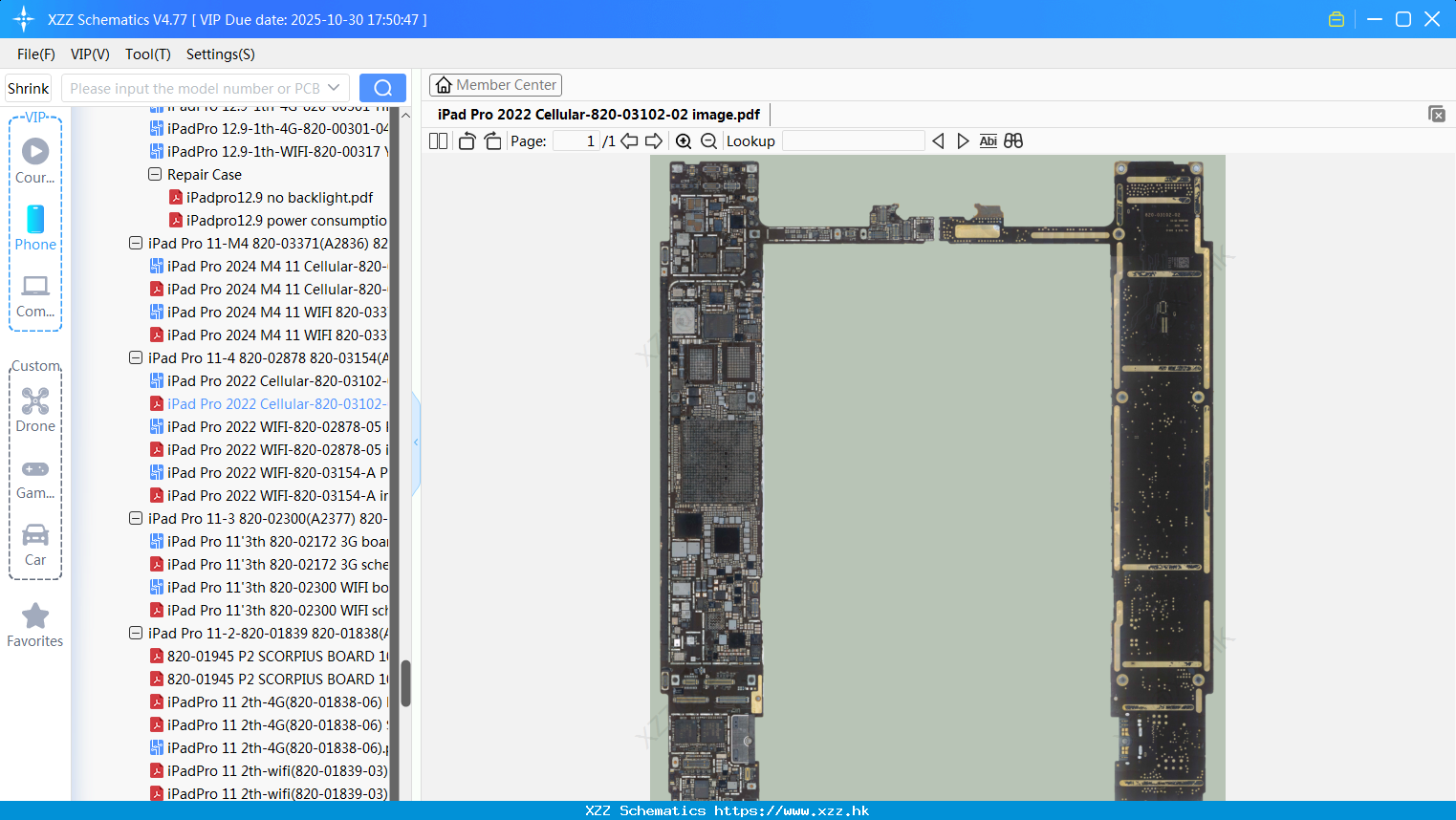The width and height of the screenshot is (1456, 820).
Task: Click the file tree scrollbar thumb
Action: pos(405,682)
